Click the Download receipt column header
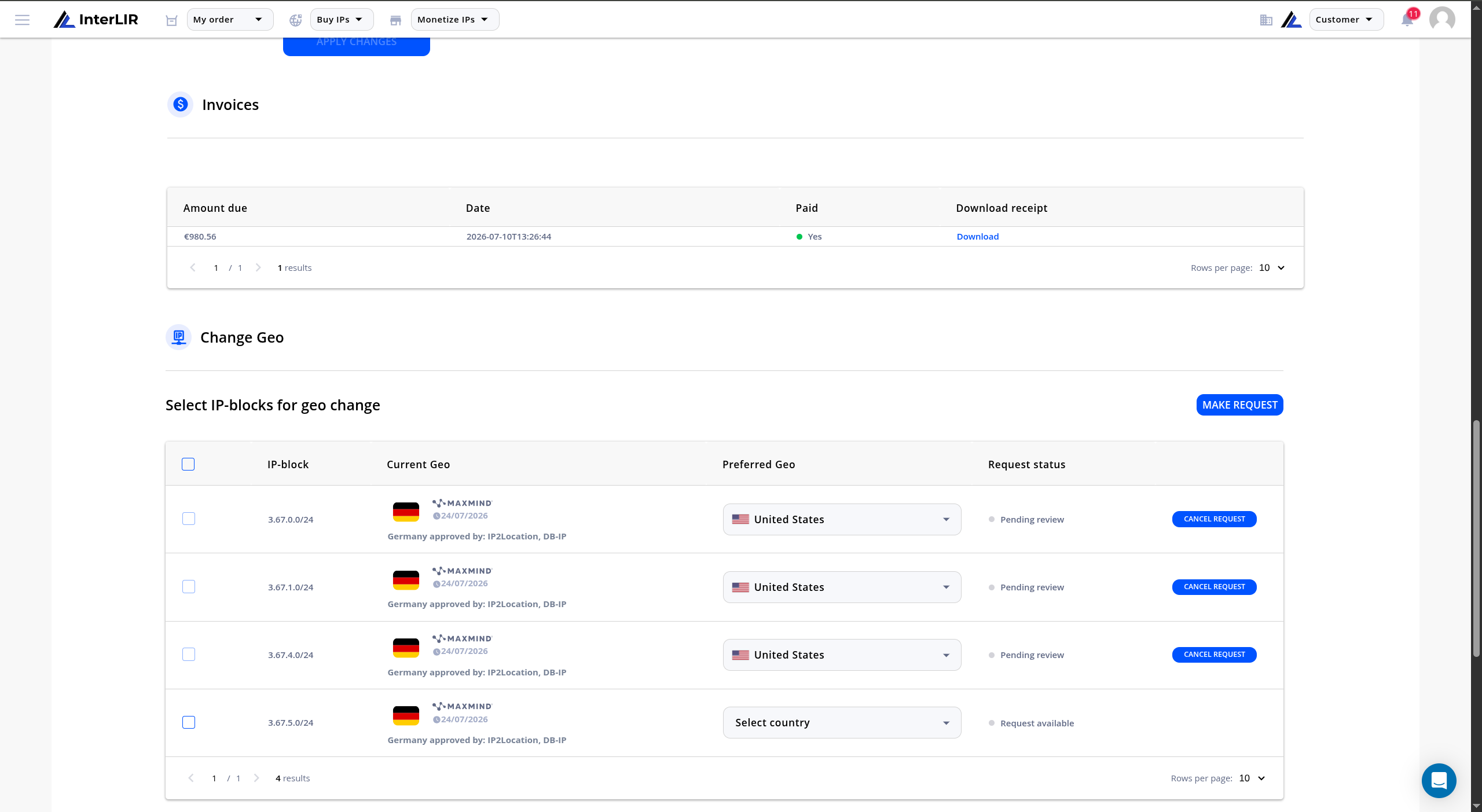 pyautogui.click(x=1002, y=208)
